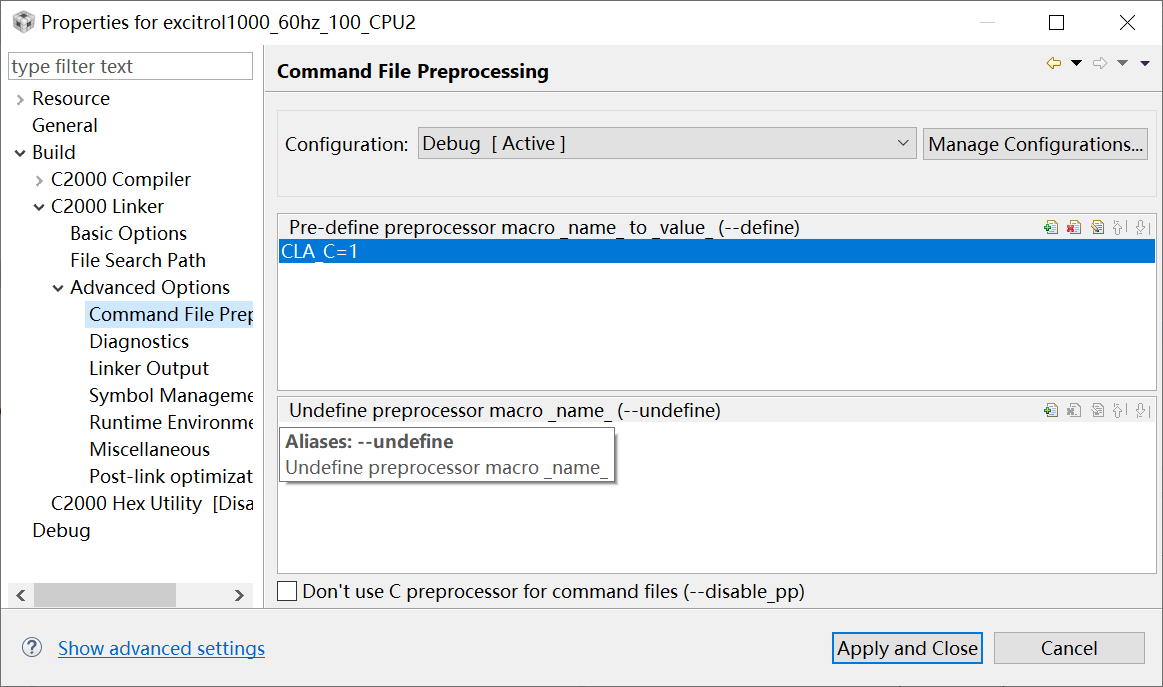The width and height of the screenshot is (1163, 687).
Task: Open the preference page view menu triangle
Action: pyautogui.click(x=1145, y=64)
